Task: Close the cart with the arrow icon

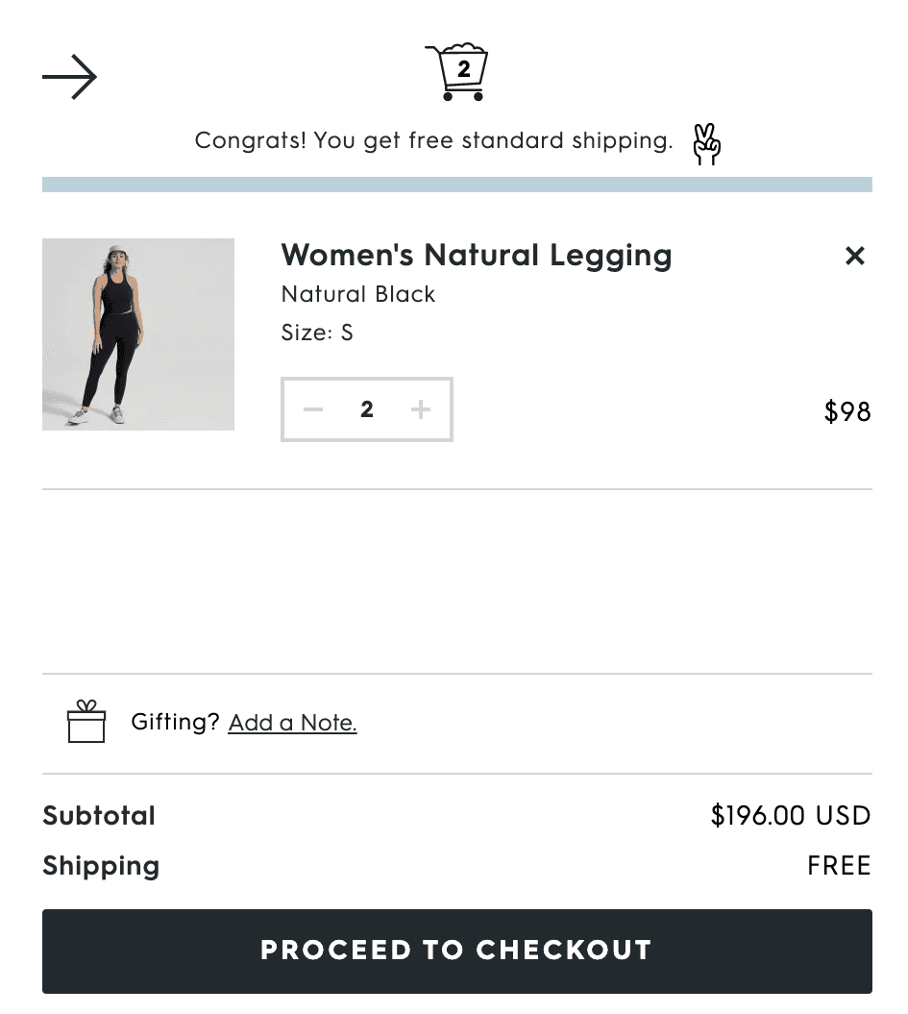Action: pos(70,77)
